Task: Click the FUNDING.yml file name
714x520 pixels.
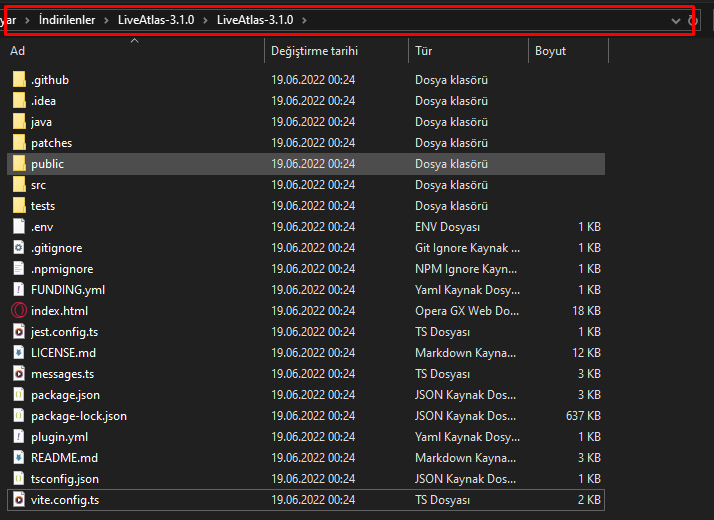Action: tap(68, 290)
